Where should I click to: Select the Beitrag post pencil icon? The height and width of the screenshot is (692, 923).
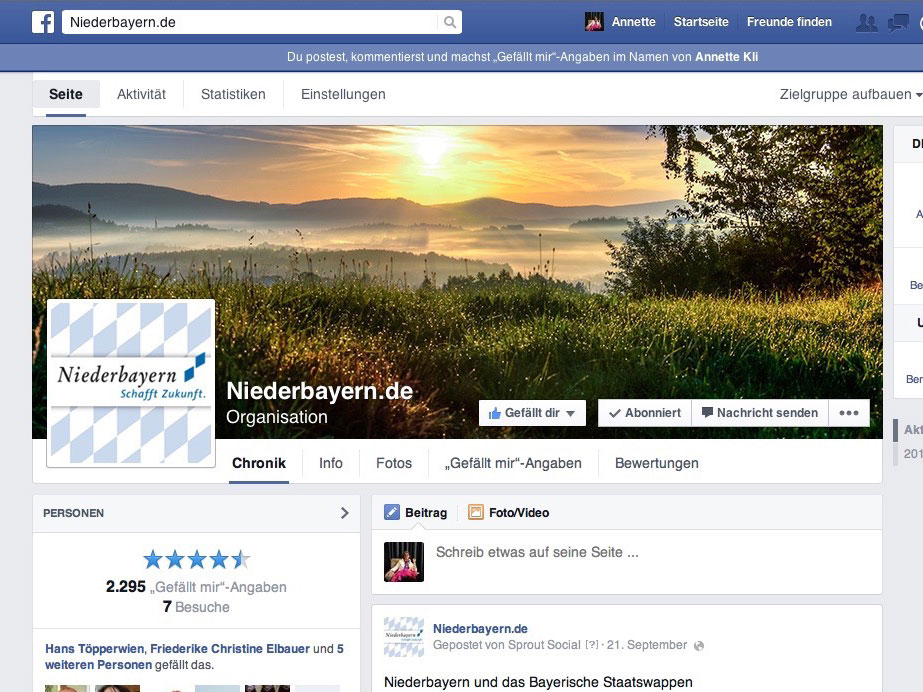[x=392, y=513]
